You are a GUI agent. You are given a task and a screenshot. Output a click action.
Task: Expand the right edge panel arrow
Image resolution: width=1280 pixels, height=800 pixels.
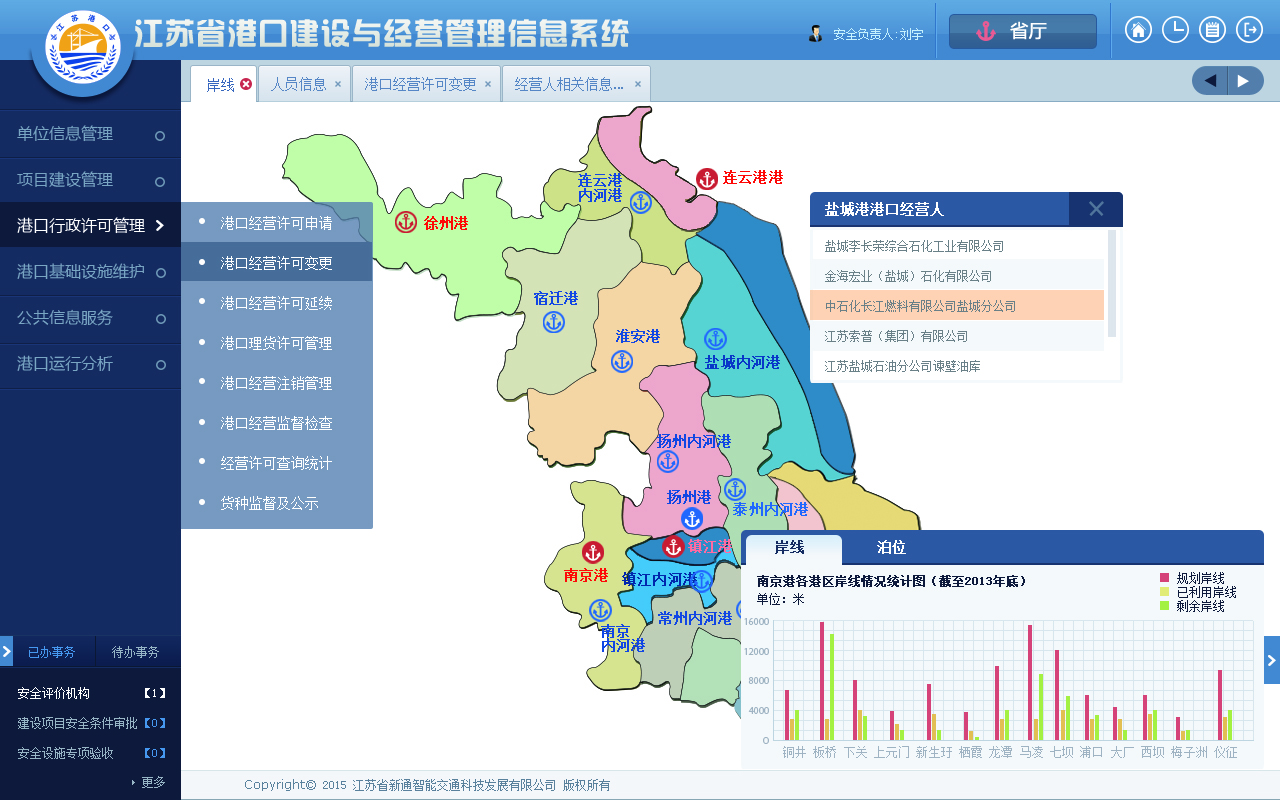1271,660
